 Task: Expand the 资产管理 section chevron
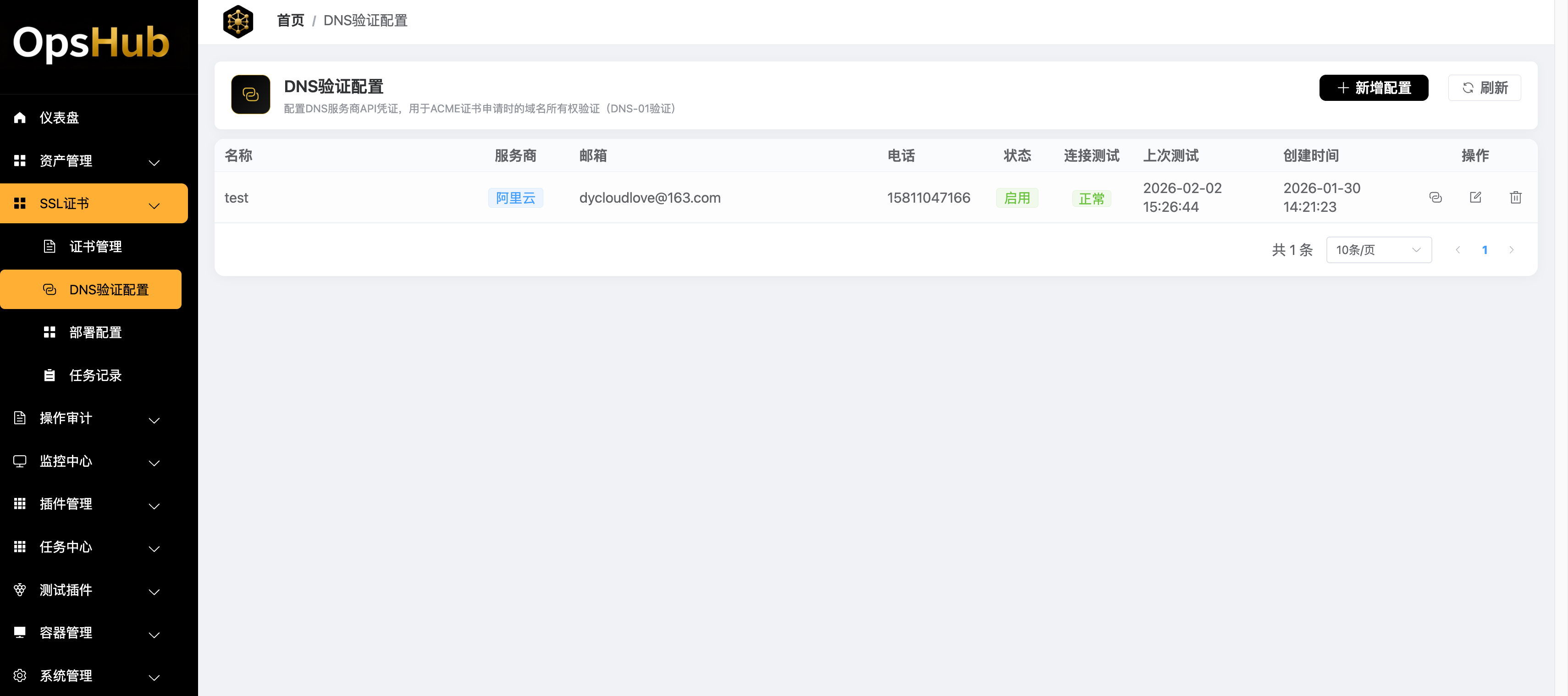[154, 162]
